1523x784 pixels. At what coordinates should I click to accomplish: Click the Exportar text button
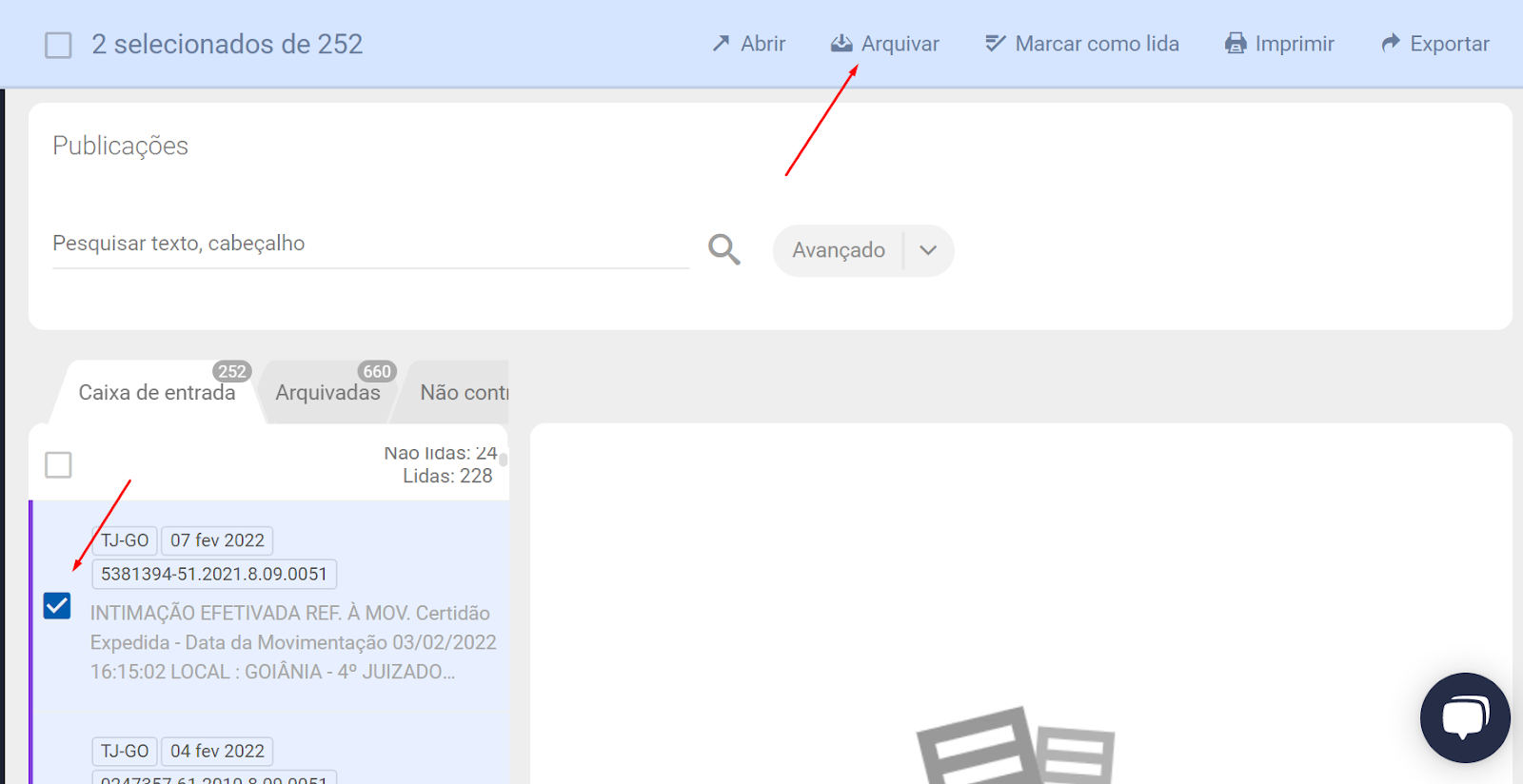[1449, 44]
